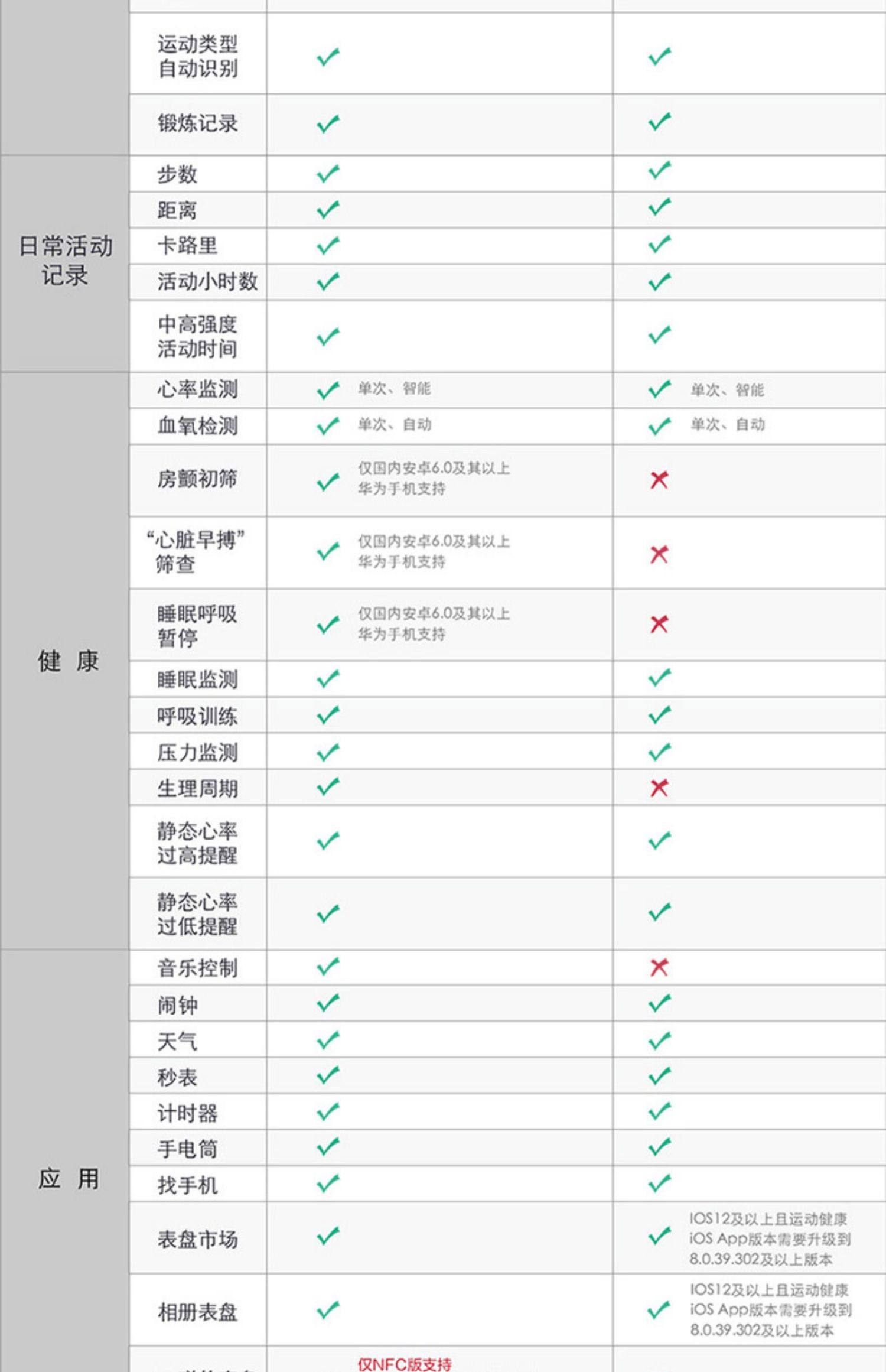Click the right-column green check in 血氧检测 row
This screenshot has width=886, height=1372.
click(x=659, y=425)
